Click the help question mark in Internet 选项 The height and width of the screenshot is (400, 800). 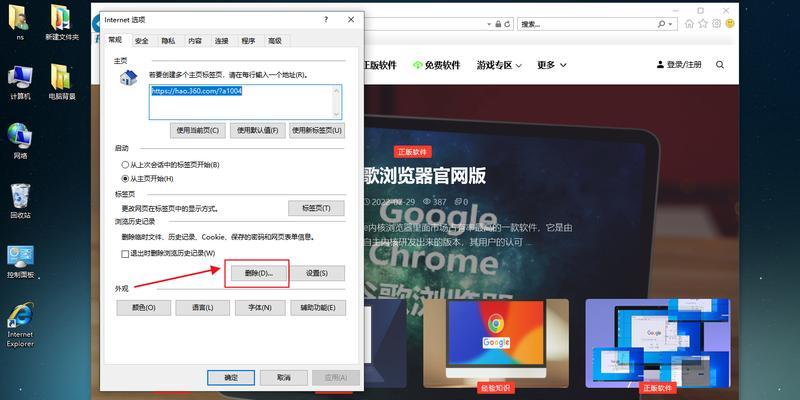tap(326, 19)
